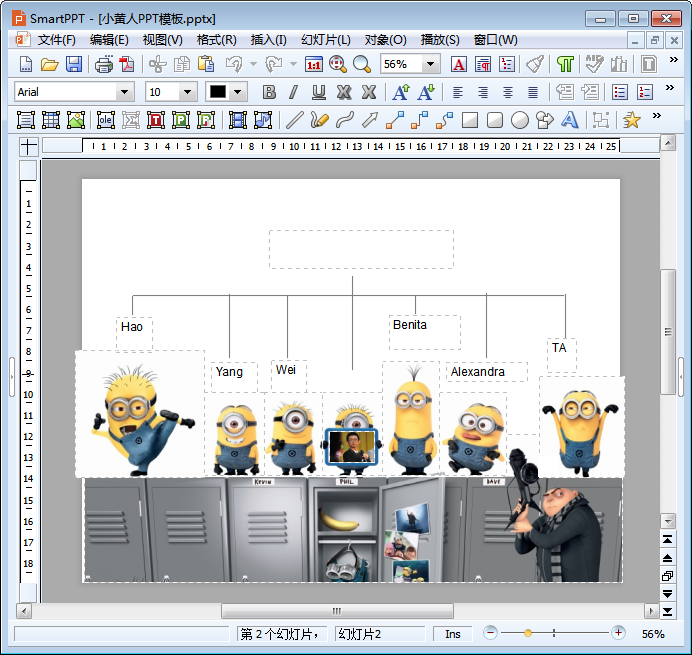This screenshot has height=655, width=692.
Task: Select the arrow drawing tool
Action: point(370,120)
